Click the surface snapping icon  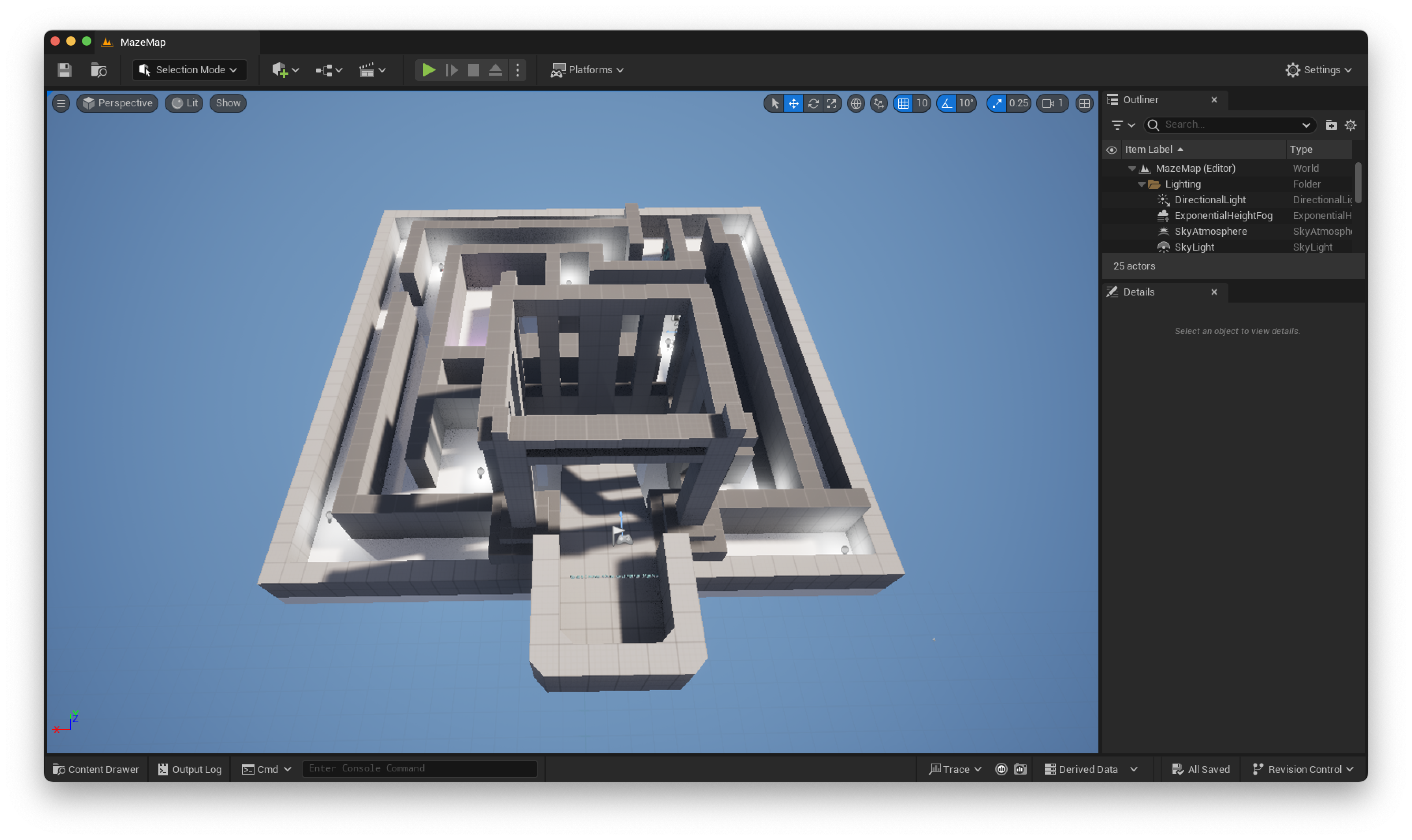[878, 103]
